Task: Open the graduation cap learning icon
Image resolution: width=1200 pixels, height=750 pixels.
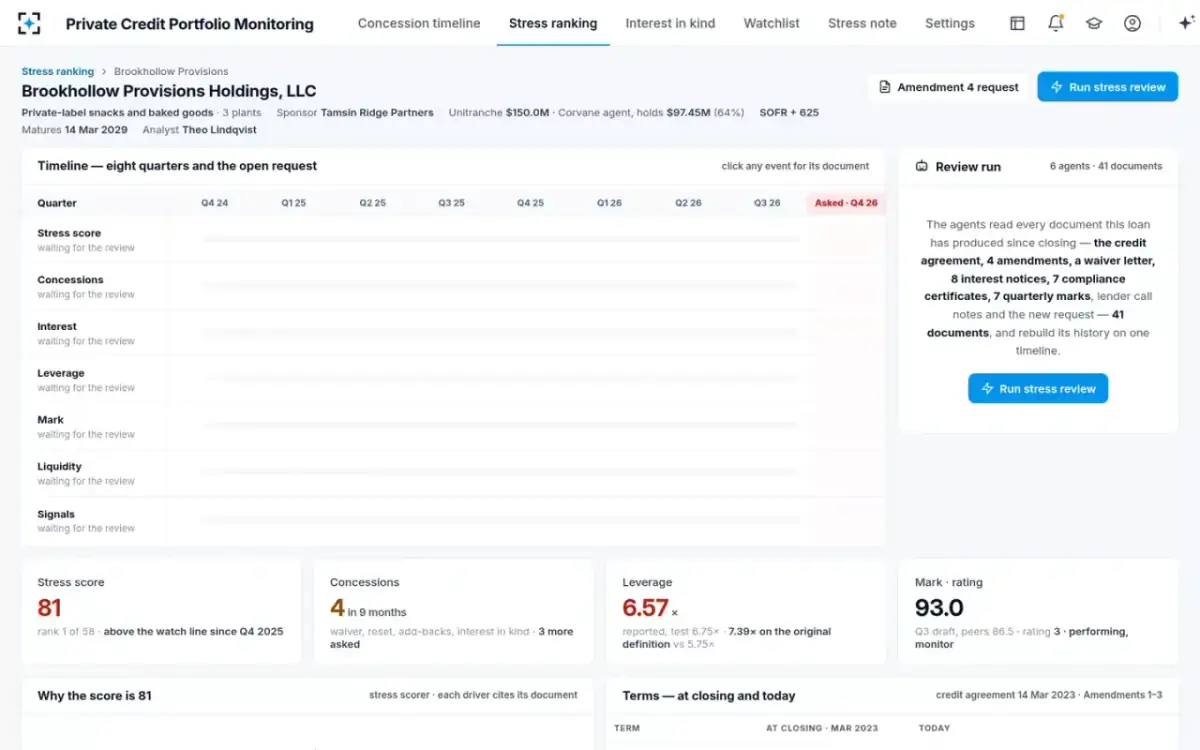Action: [x=1094, y=23]
